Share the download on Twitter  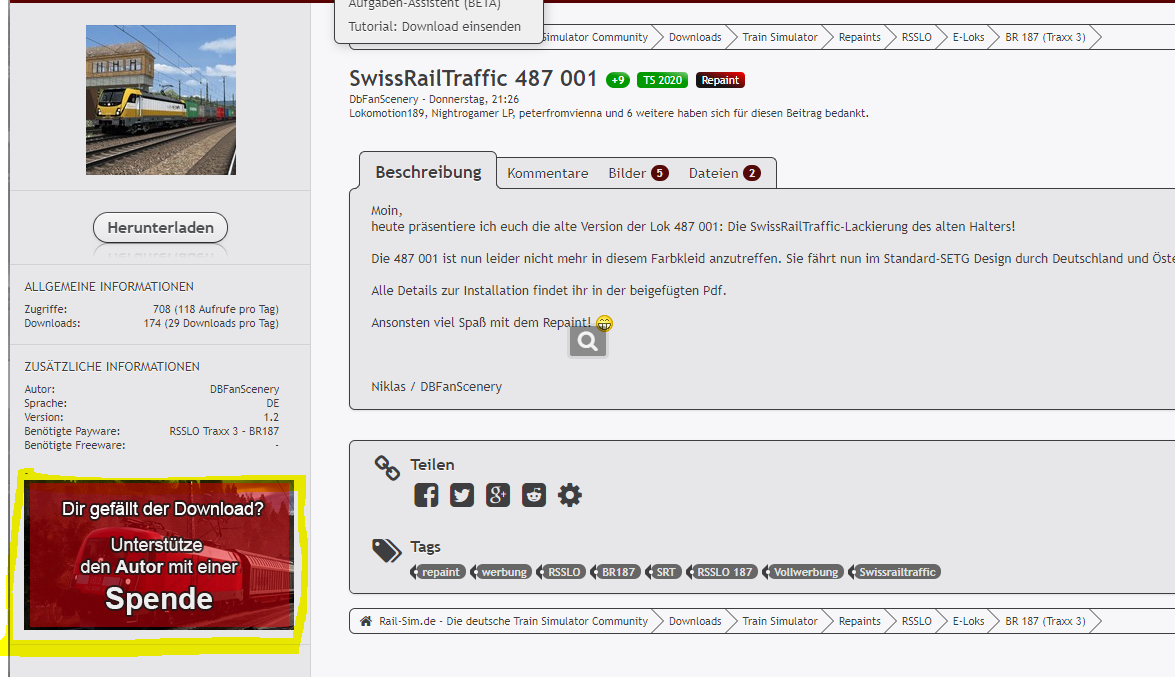point(462,495)
